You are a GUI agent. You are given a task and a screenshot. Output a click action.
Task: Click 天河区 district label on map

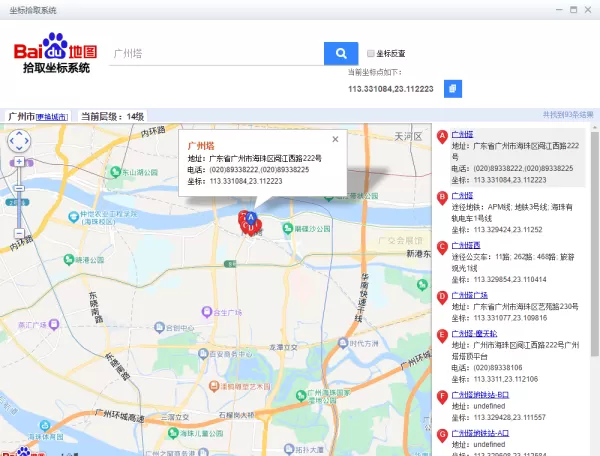(408, 137)
